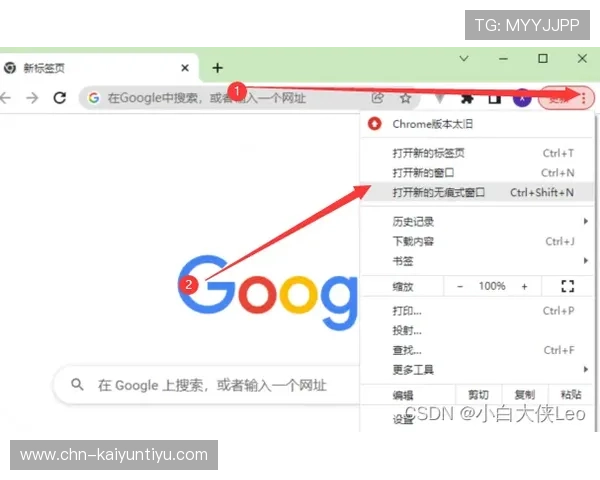Image resolution: width=600 pixels, height=480 pixels.
Task: Open the three-dot Chrome menu
Action: [584, 98]
